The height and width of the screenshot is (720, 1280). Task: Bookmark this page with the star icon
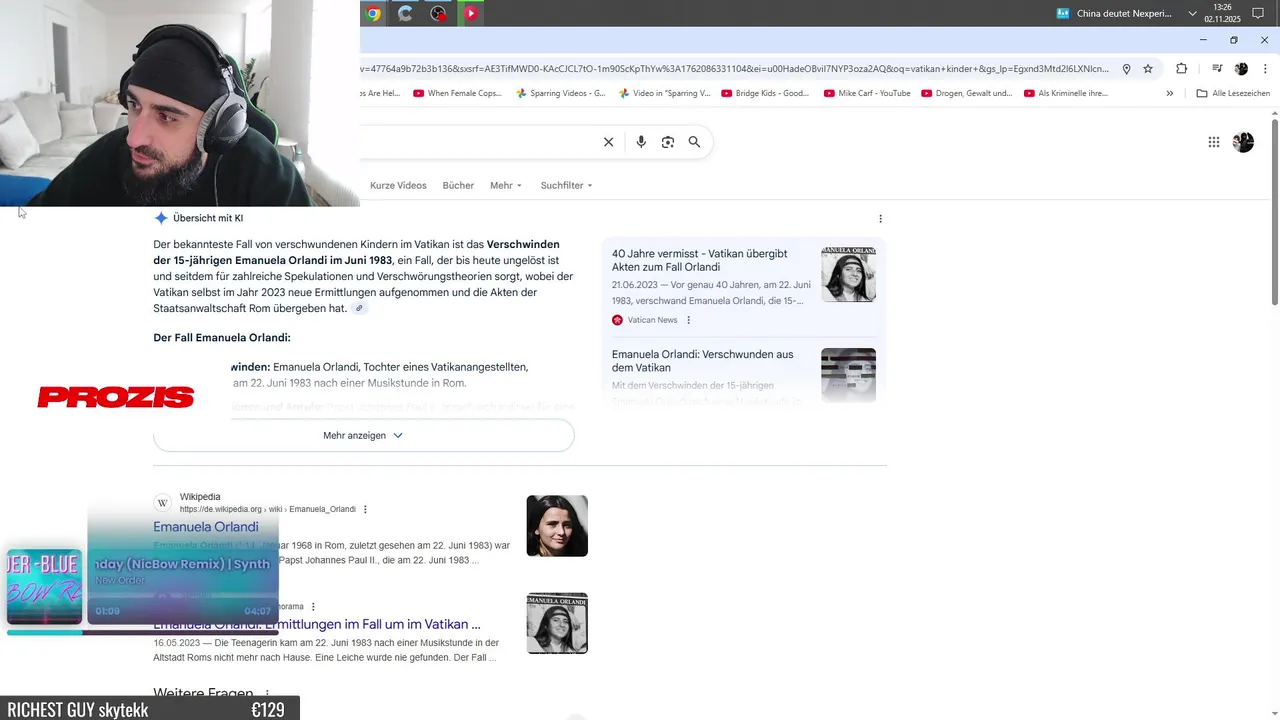(x=1148, y=69)
